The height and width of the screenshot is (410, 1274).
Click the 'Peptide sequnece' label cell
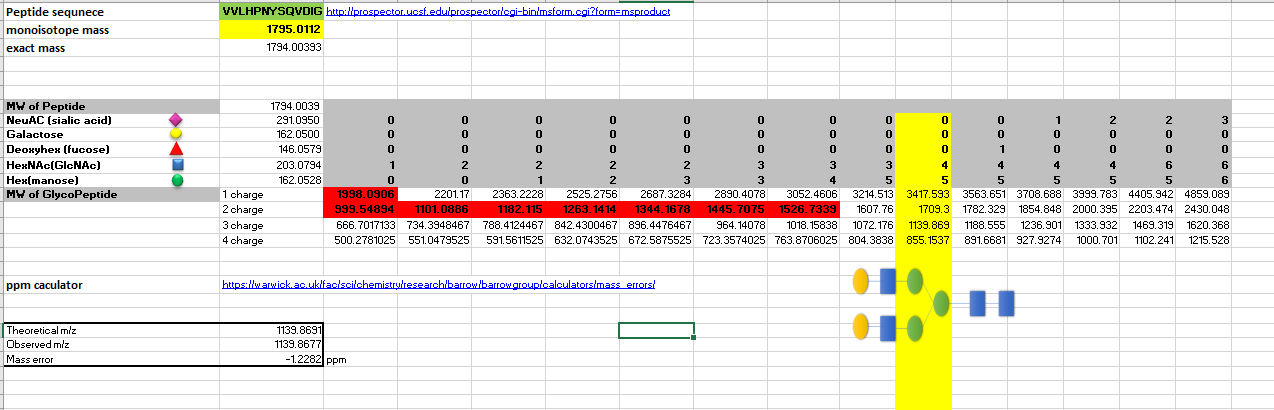pyautogui.click(x=110, y=12)
